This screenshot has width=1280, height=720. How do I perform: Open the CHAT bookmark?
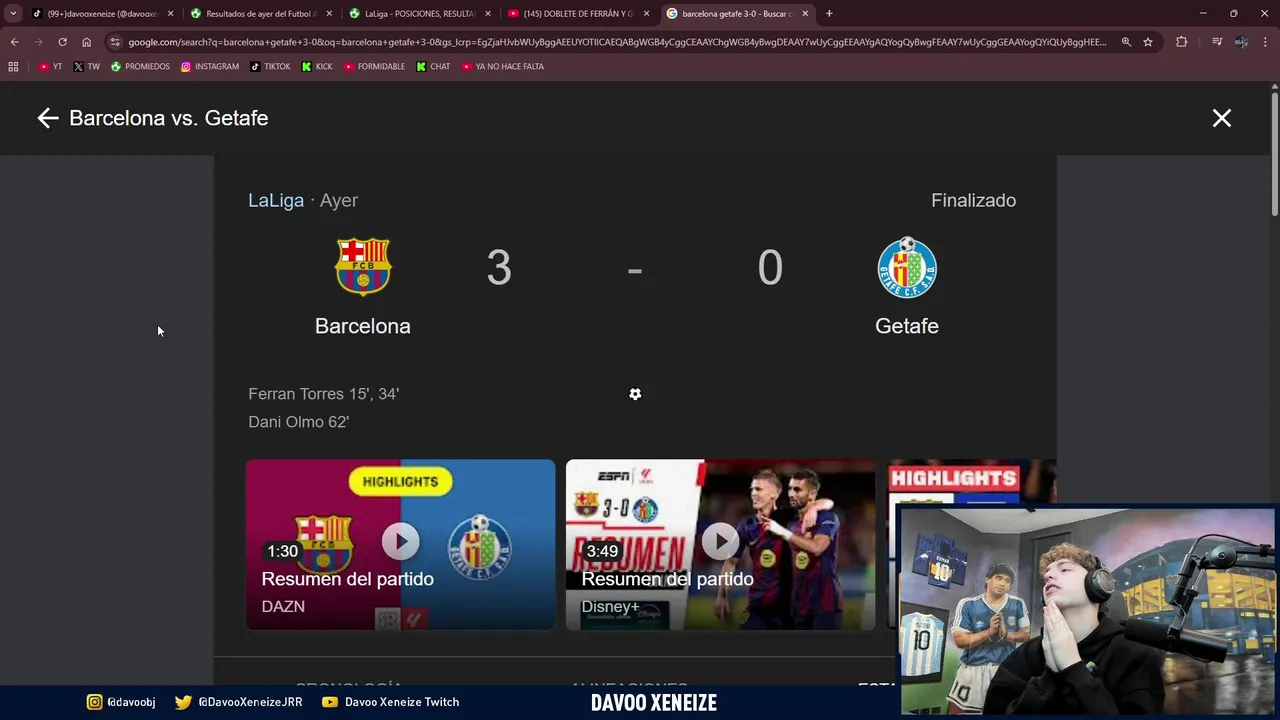point(433,67)
